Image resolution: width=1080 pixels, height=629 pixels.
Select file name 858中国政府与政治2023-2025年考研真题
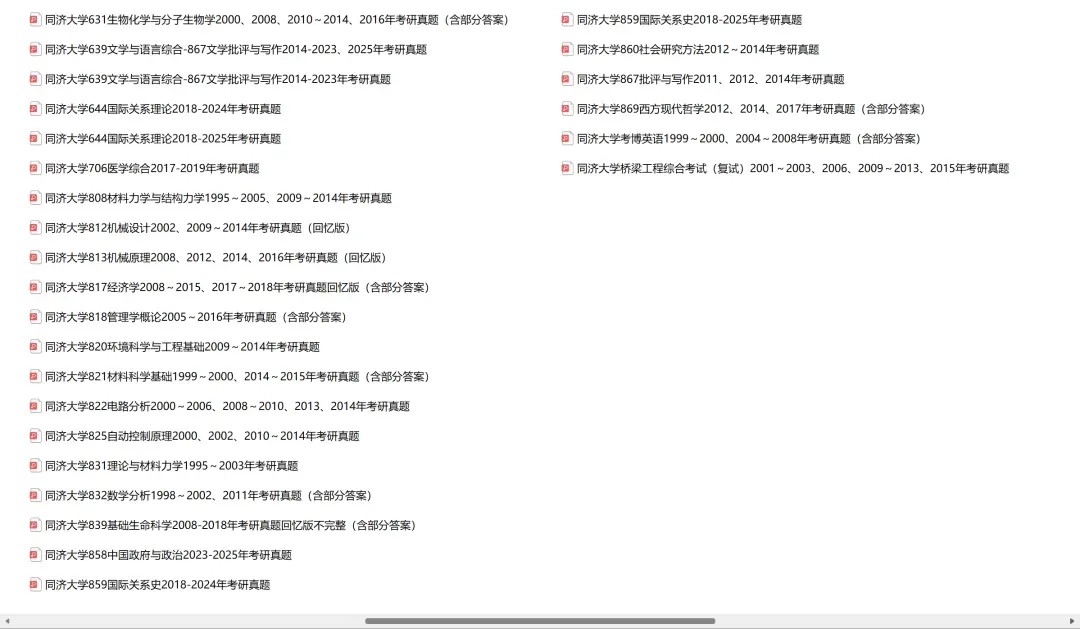(169, 555)
